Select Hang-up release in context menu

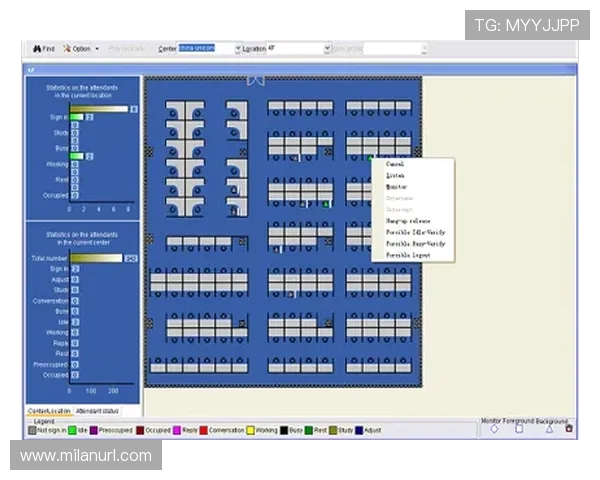coord(406,220)
